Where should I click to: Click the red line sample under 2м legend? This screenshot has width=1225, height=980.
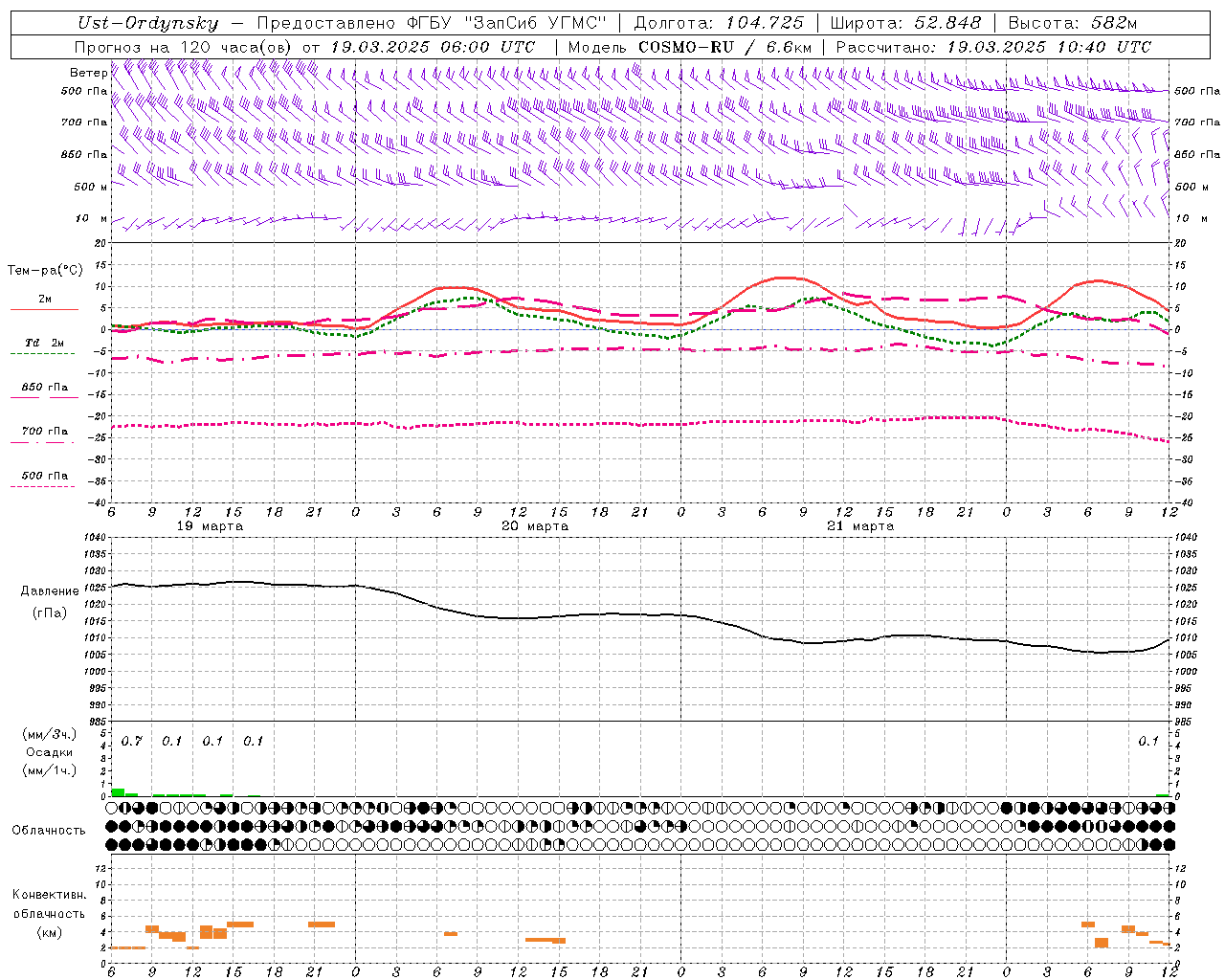(x=44, y=309)
